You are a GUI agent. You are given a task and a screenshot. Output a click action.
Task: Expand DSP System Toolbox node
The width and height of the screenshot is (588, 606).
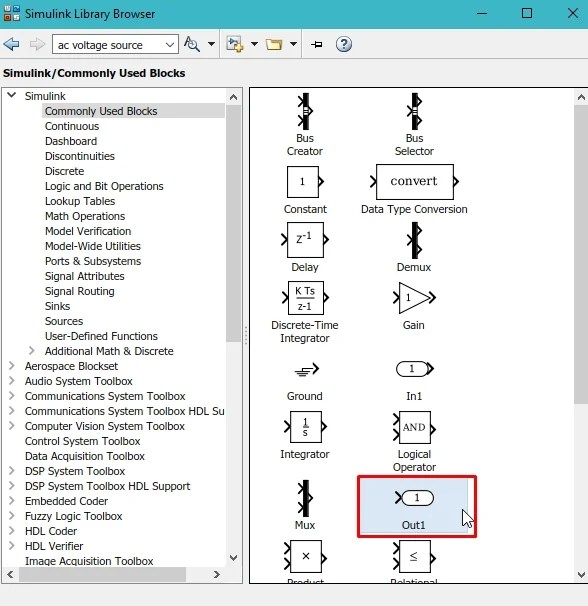[x=12, y=471]
